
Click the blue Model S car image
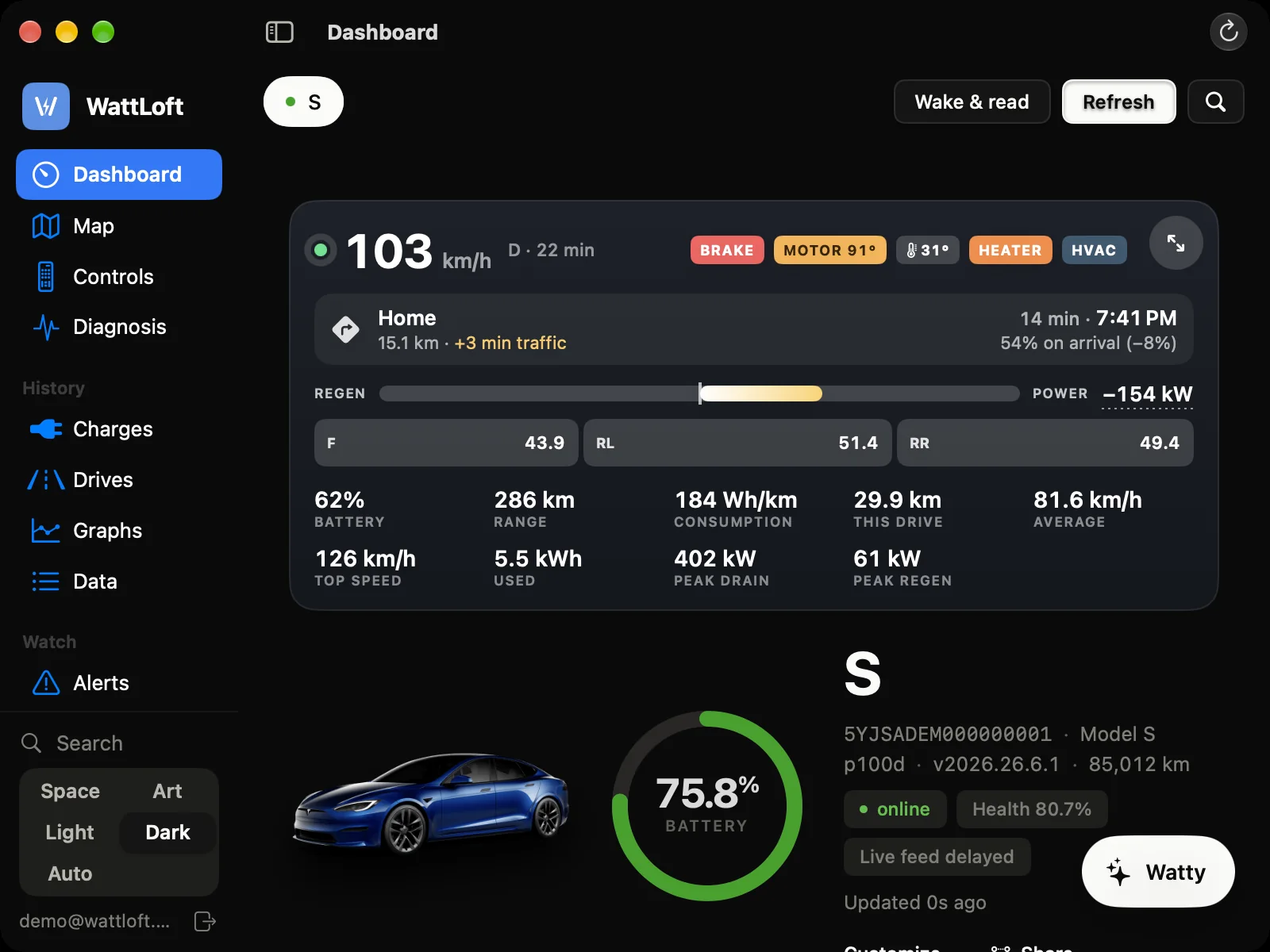pyautogui.click(x=433, y=804)
